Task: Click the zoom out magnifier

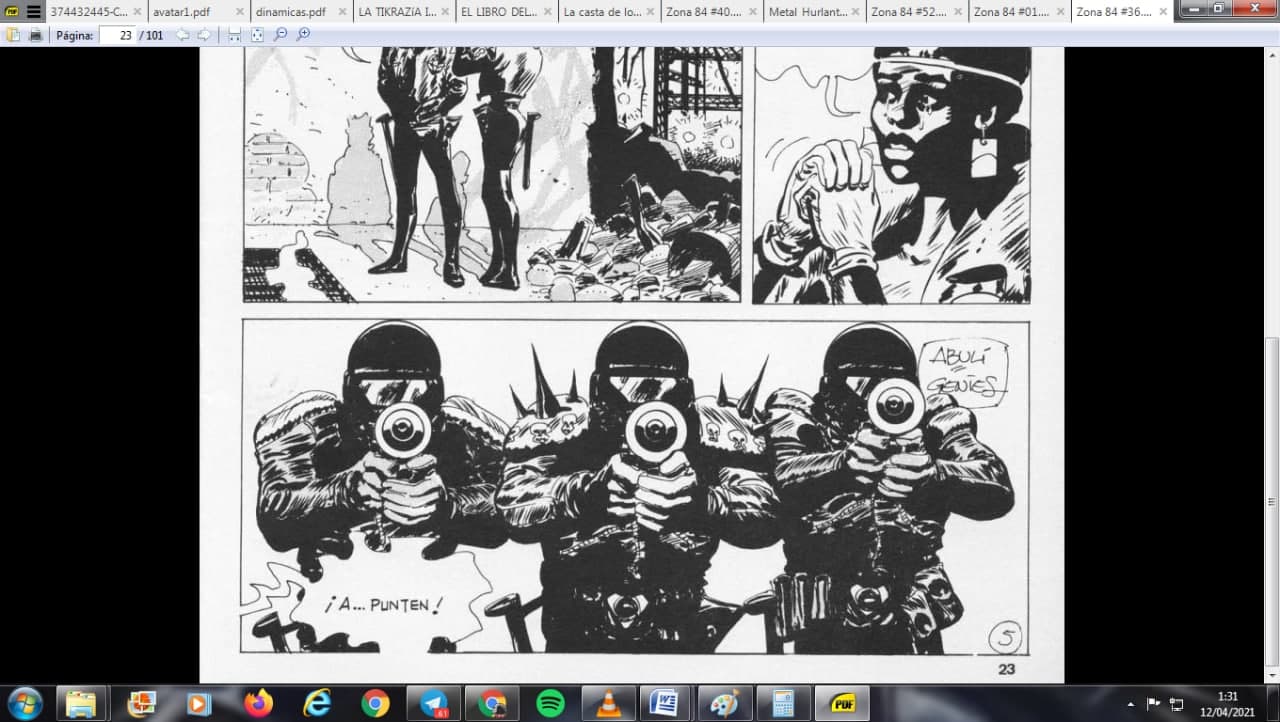Action: [x=281, y=35]
